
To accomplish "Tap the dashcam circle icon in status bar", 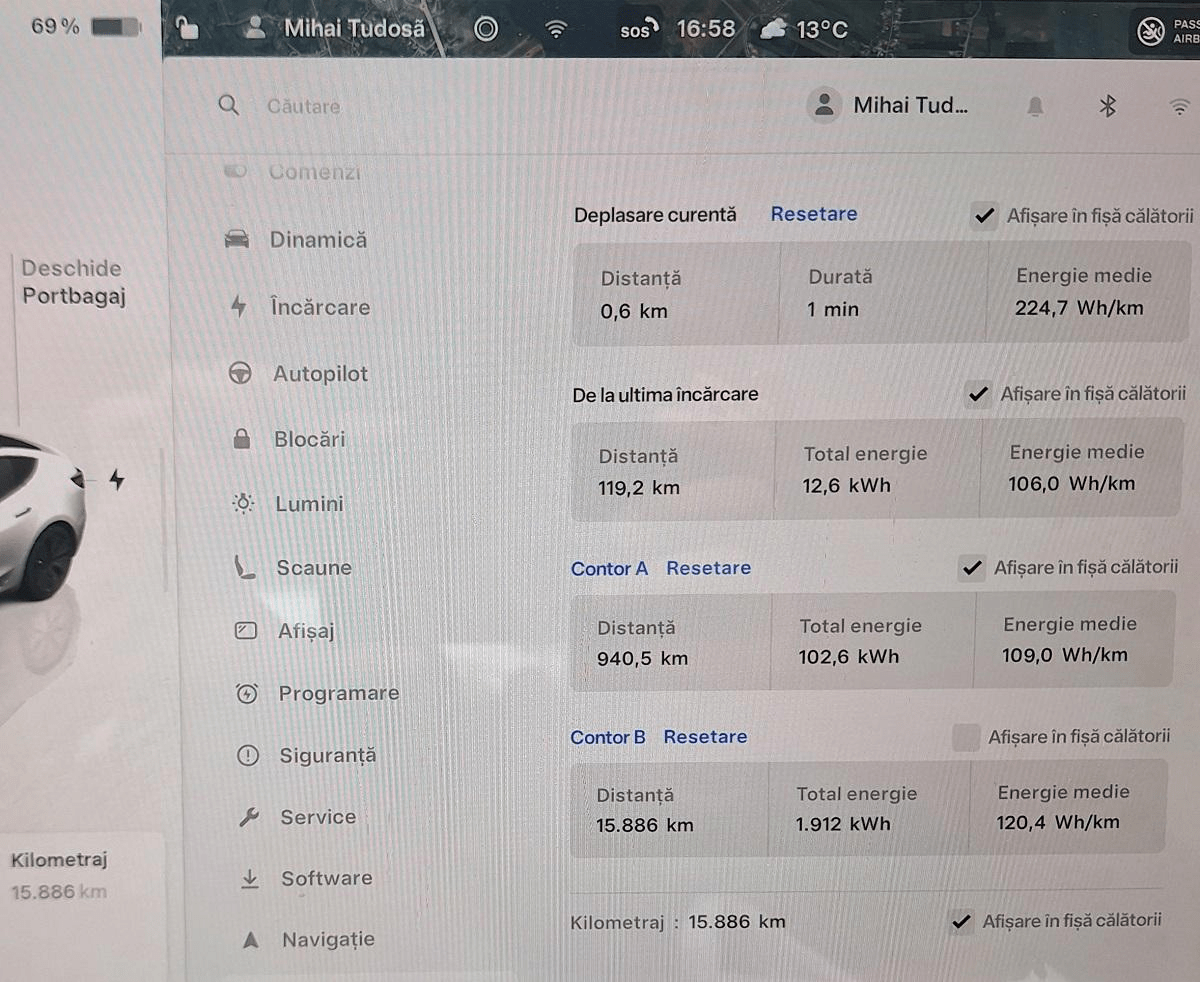I will click(486, 29).
